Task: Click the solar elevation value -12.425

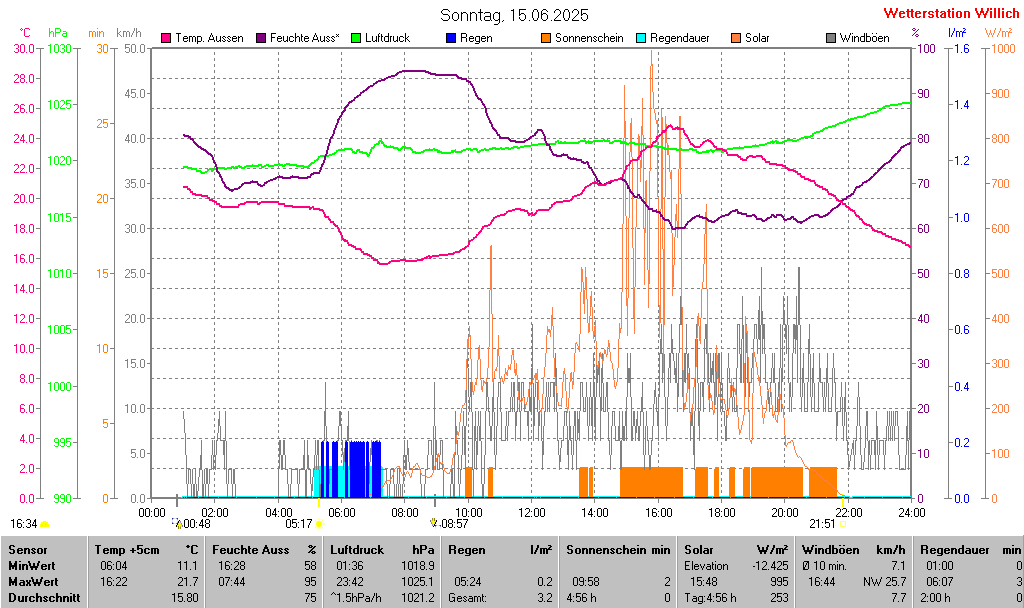Action: [770, 566]
